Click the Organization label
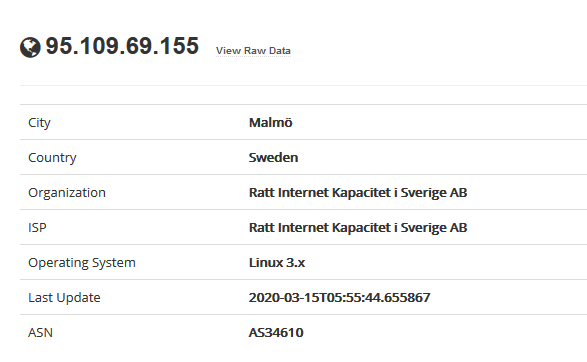The width and height of the screenshot is (587, 362). [x=67, y=193]
